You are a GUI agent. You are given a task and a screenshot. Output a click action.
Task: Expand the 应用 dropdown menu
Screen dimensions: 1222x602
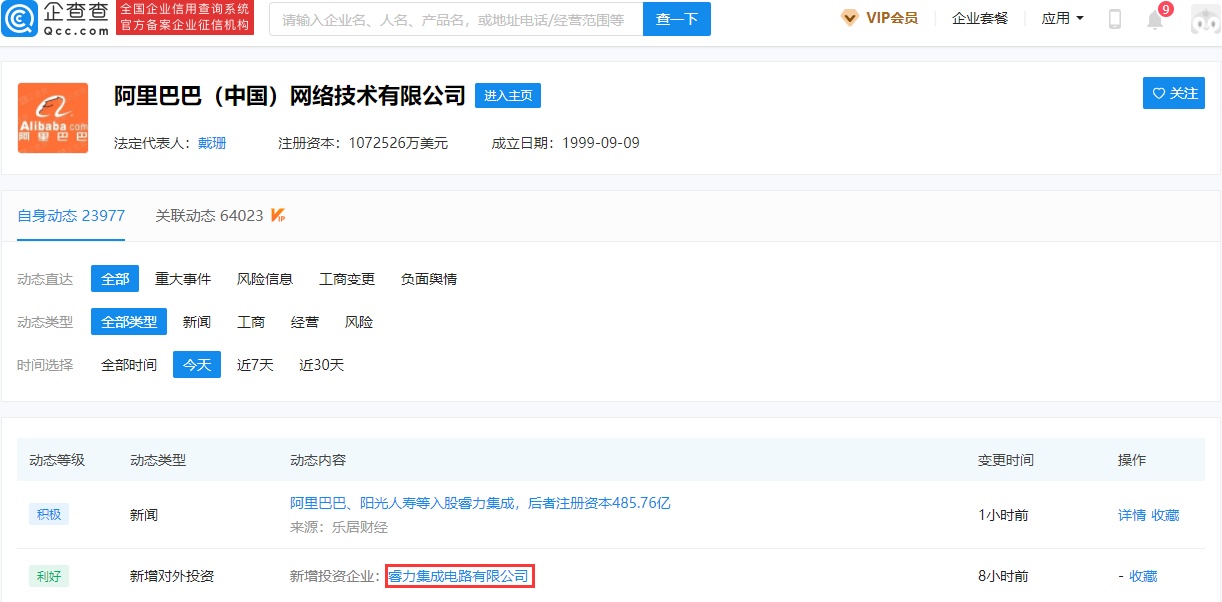[1062, 18]
